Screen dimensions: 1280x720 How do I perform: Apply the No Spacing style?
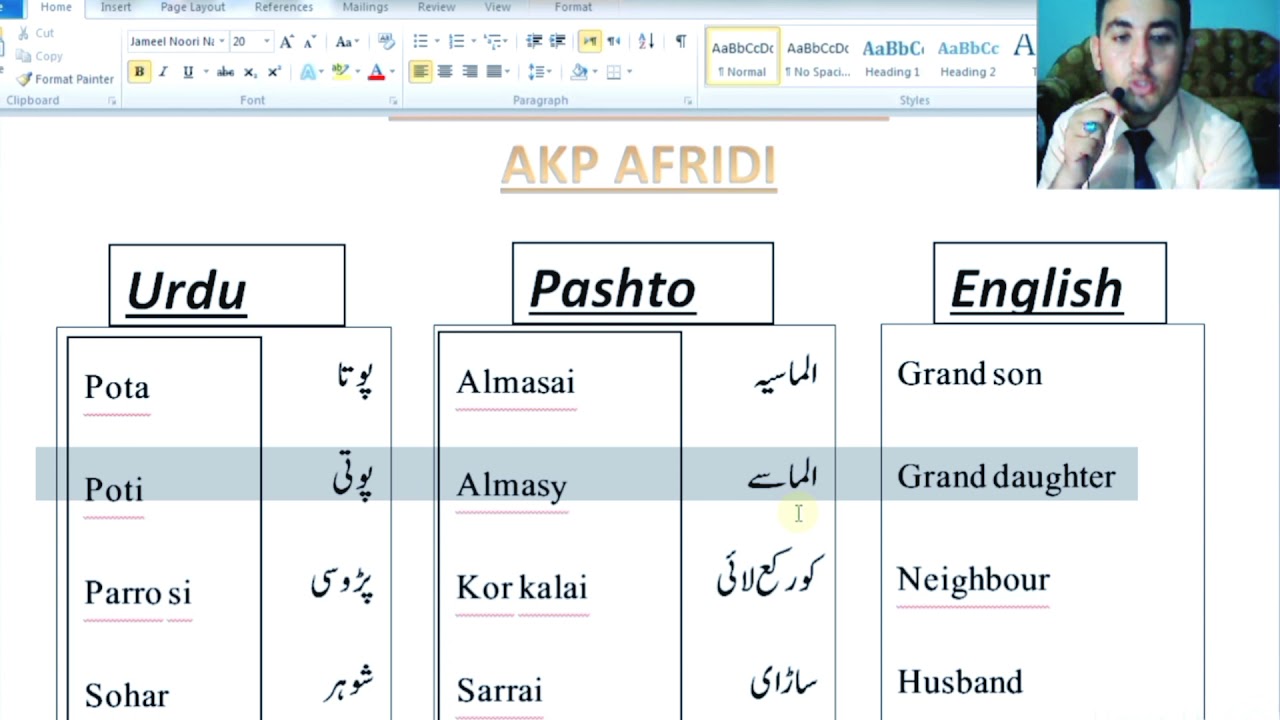coord(817,57)
